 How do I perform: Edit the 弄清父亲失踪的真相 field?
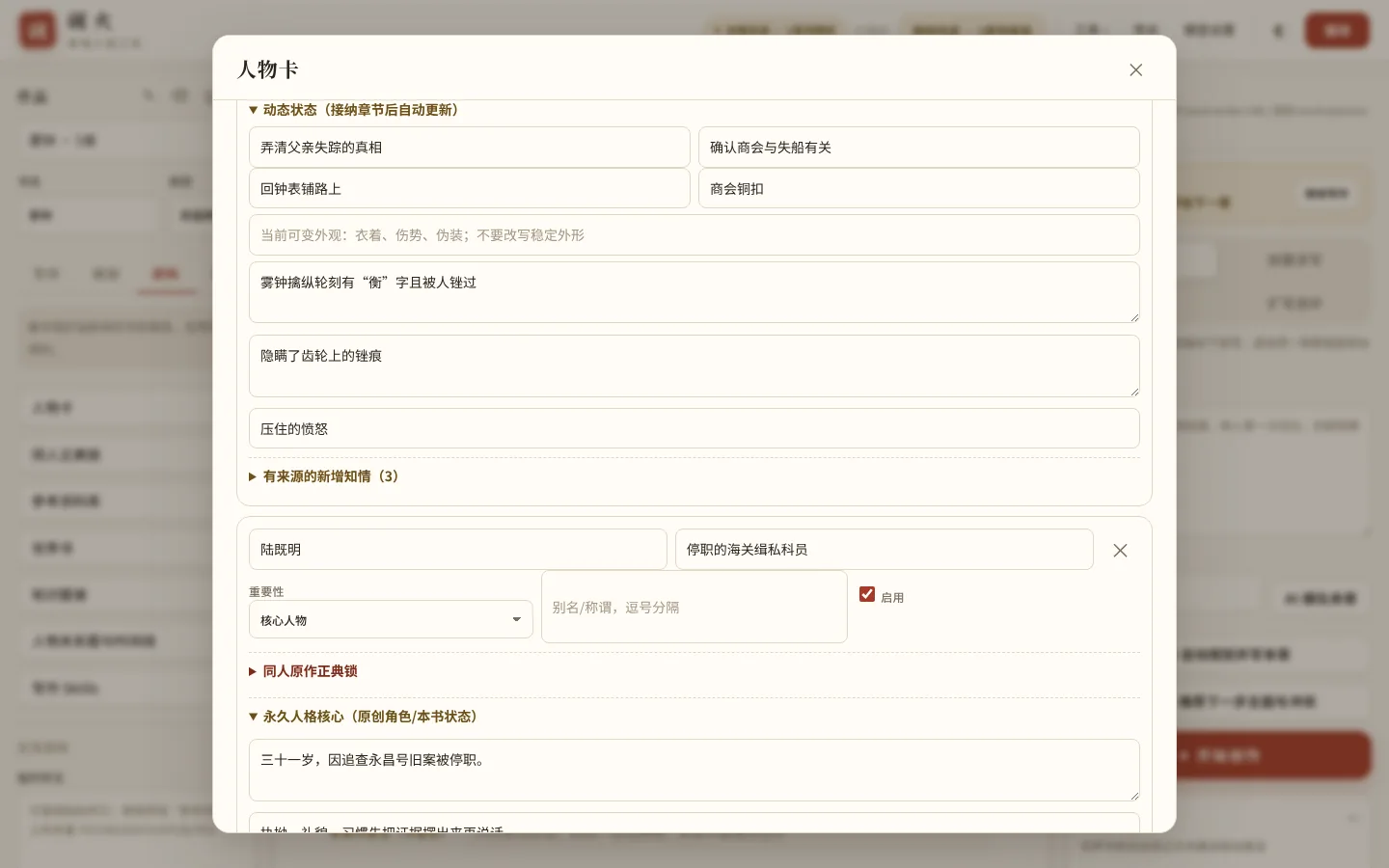(470, 148)
